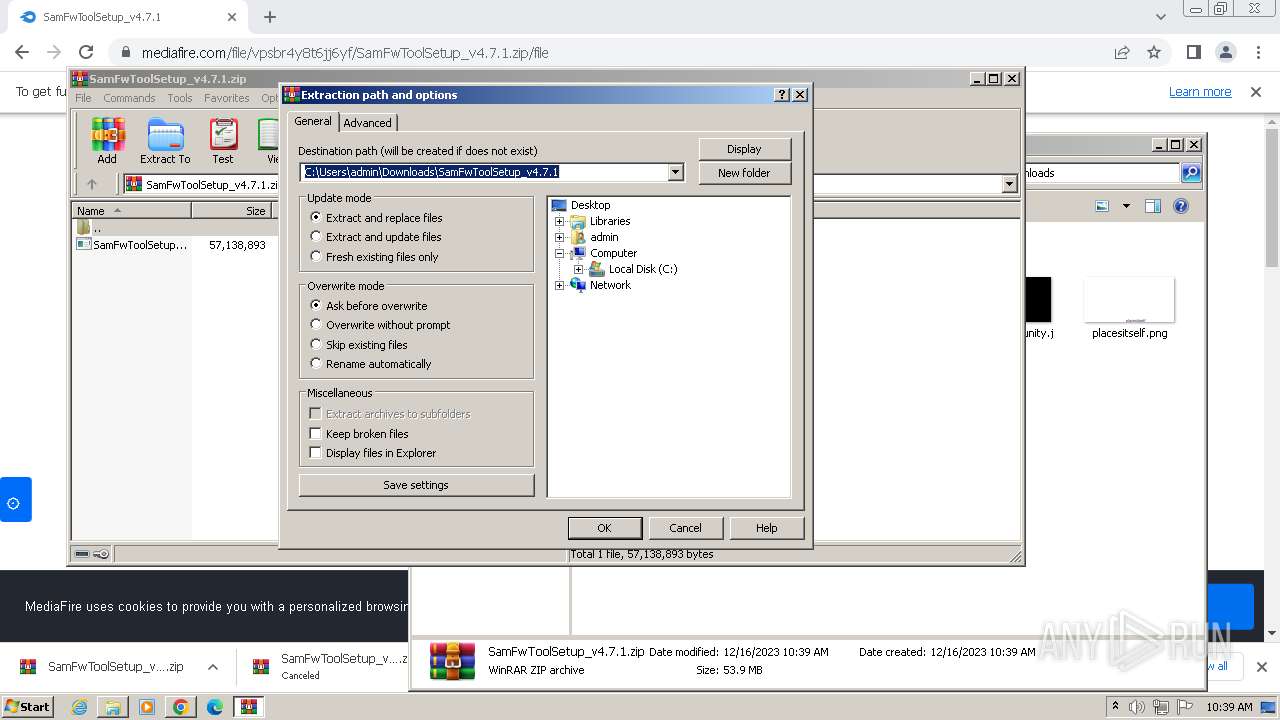Click New folder button
Screen dimensions: 1280x720
click(744, 173)
